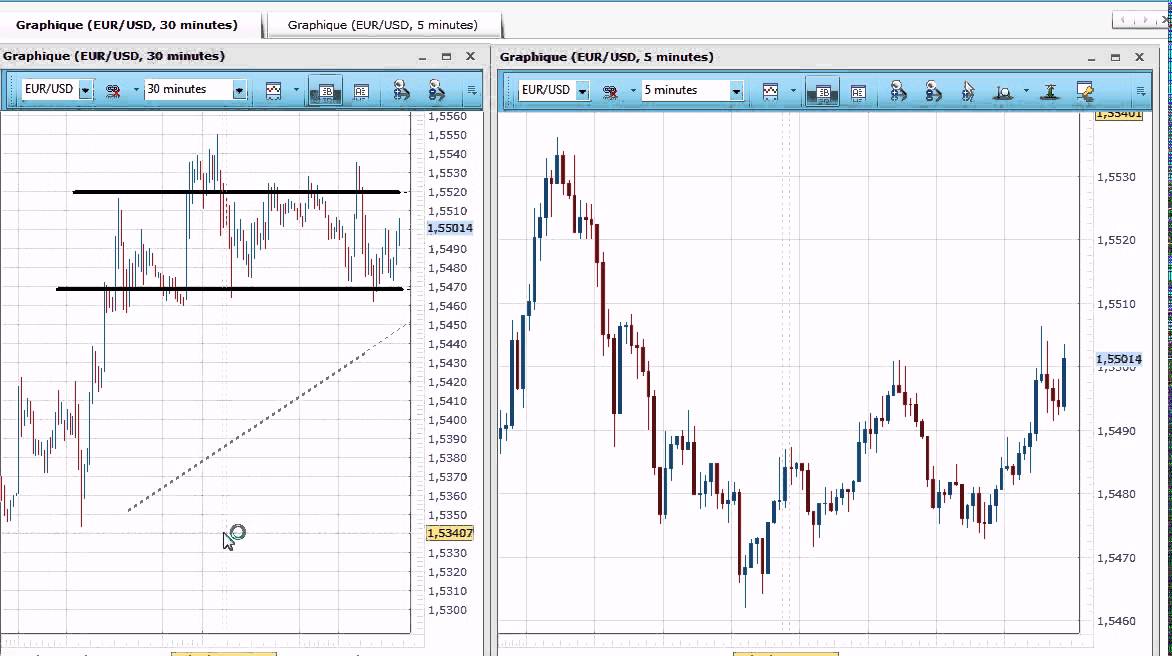1172x656 pixels.
Task: Click the 1,5530 axis value in 5 minutes chart
Action: click(1116, 177)
